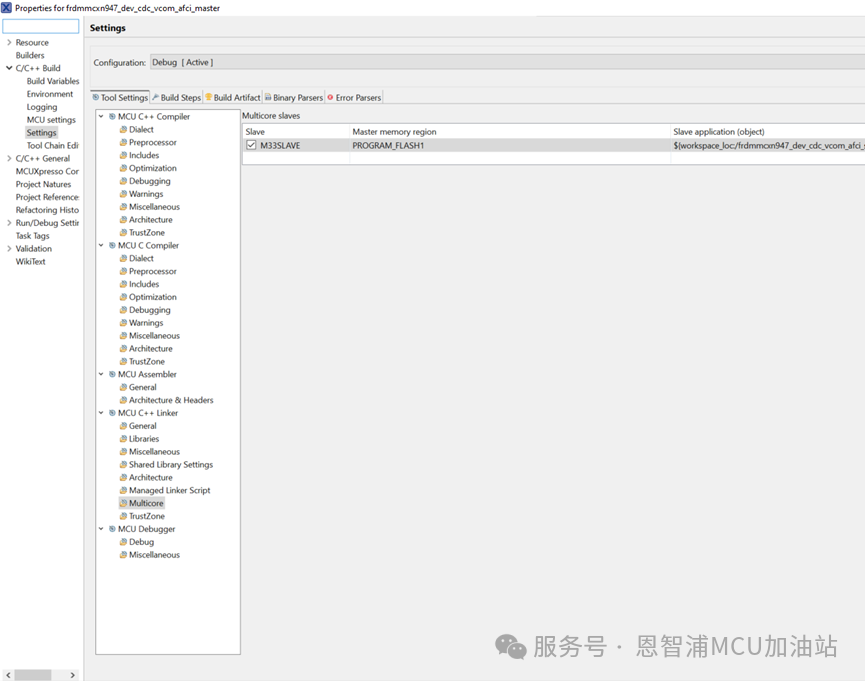
Task: Switch to the Build Steps tab
Action: point(177,98)
